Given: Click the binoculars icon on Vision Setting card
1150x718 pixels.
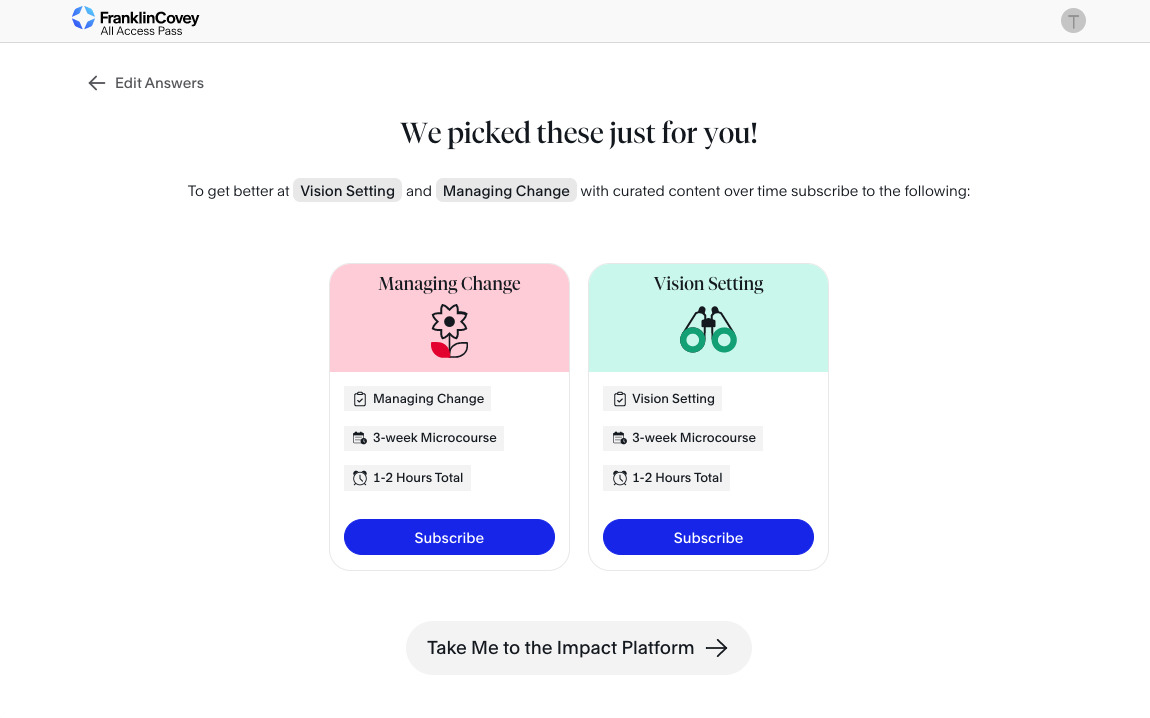Looking at the screenshot, I should pyautogui.click(x=708, y=331).
